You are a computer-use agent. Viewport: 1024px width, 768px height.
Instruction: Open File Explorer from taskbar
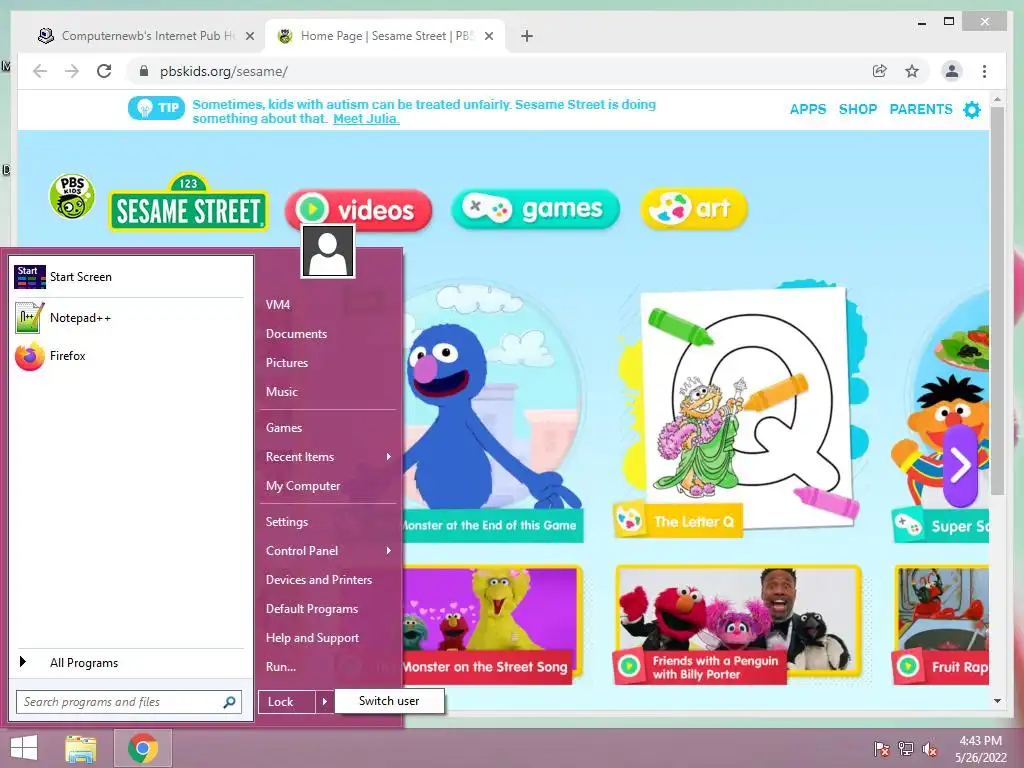coord(80,748)
